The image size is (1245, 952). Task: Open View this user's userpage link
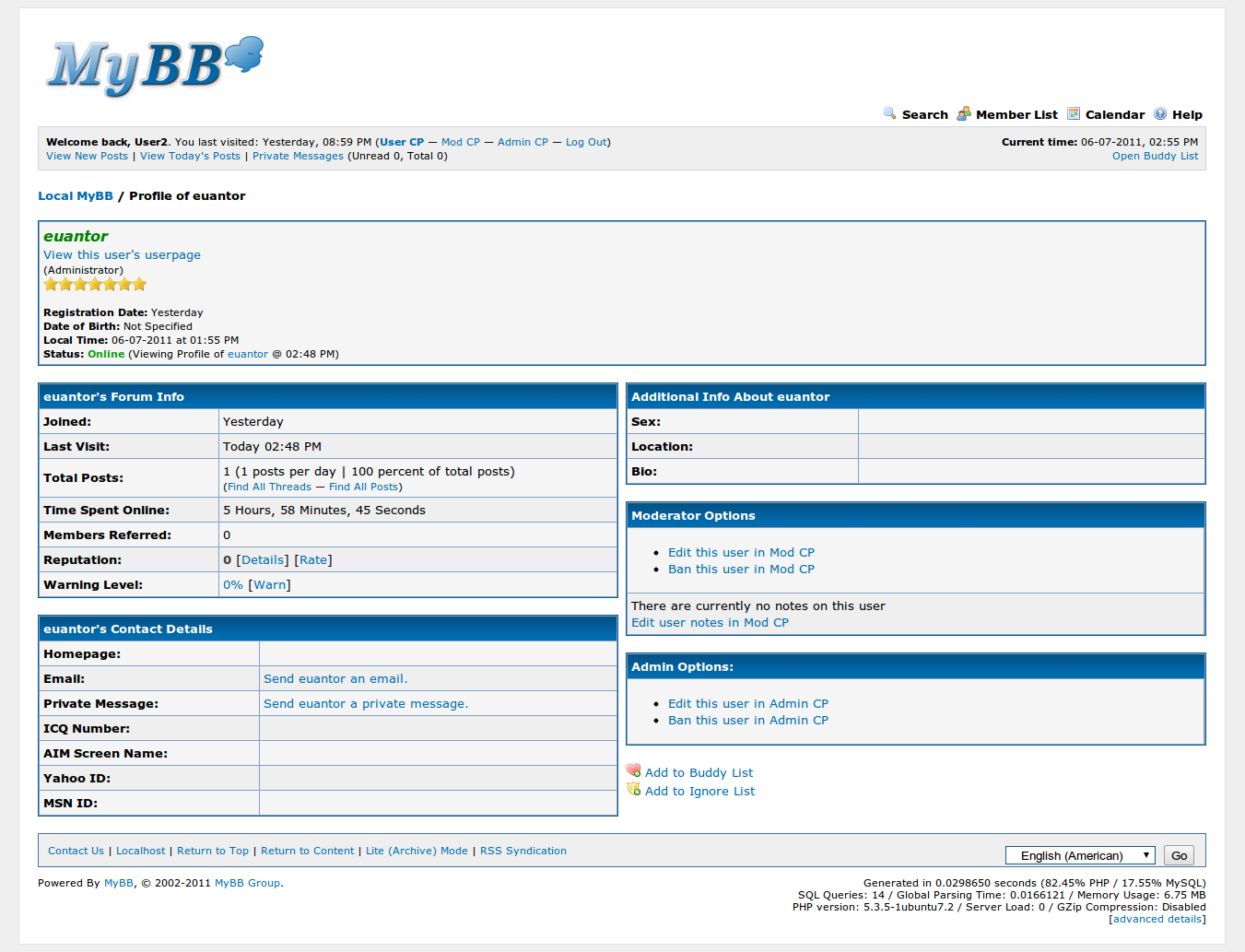(122, 255)
